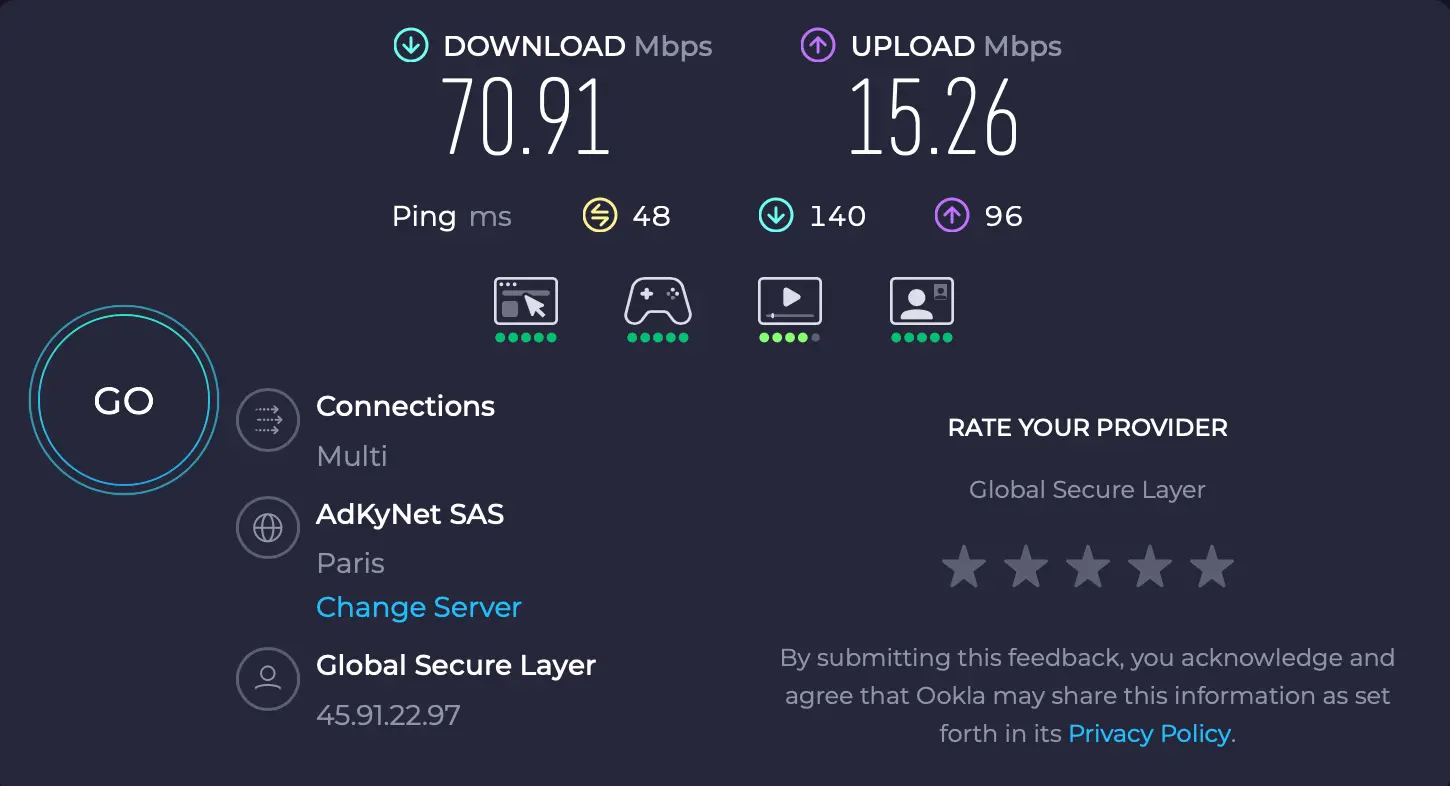Select the gaming controller performance icon
1450x786 pixels.
tap(658, 302)
